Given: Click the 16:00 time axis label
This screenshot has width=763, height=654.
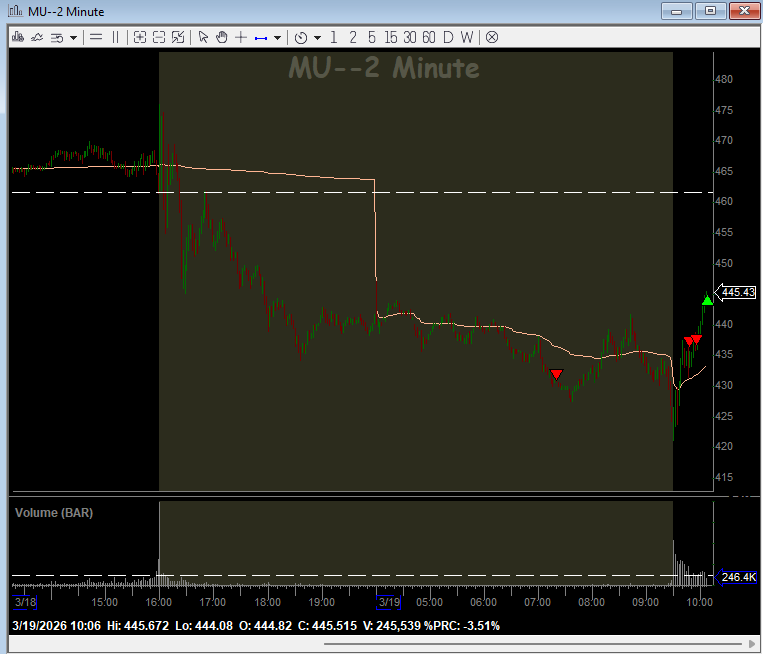Looking at the screenshot, I should [x=159, y=602].
